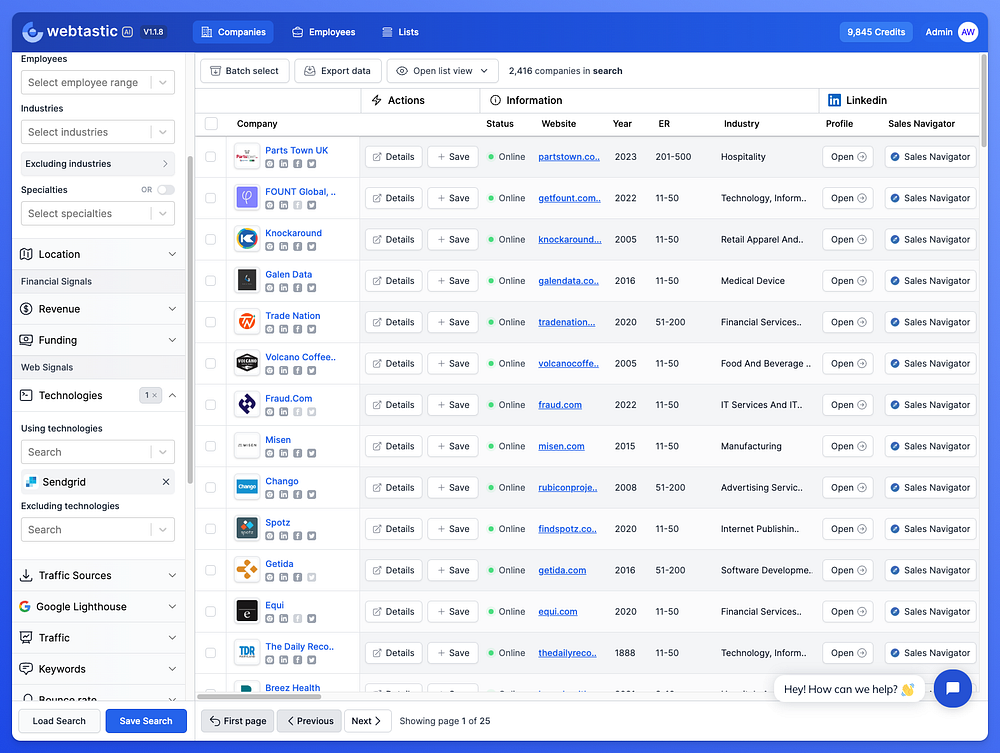
Task: Click the Save Search button
Action: [x=146, y=721]
